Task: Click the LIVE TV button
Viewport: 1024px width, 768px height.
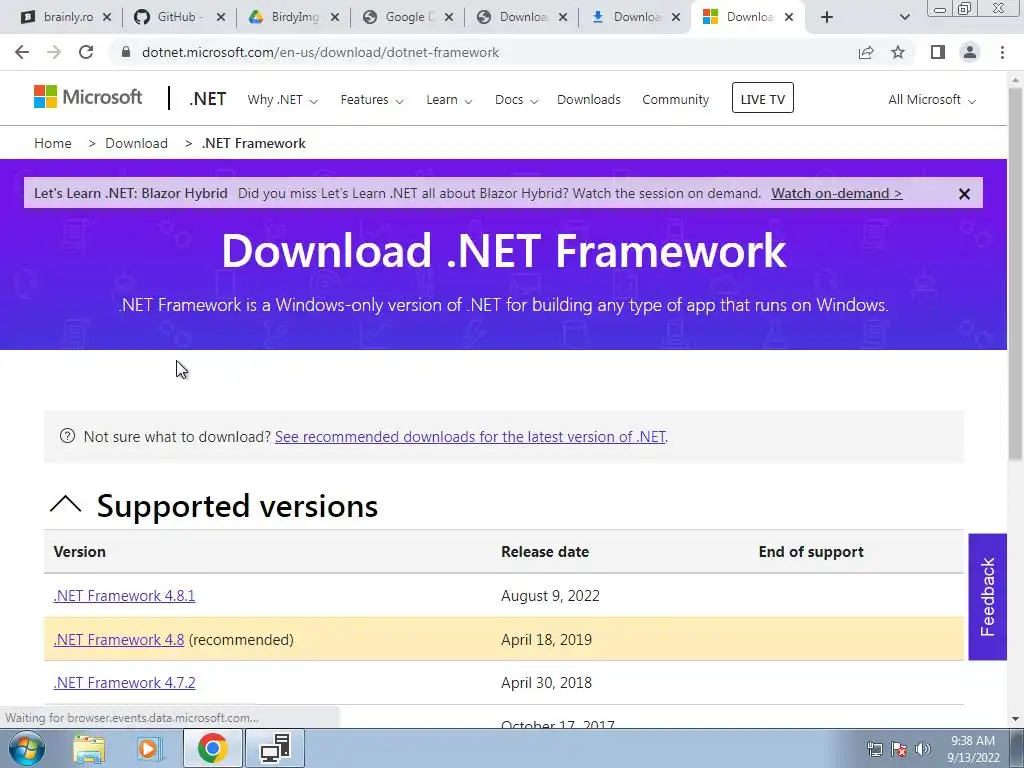Action: [x=763, y=98]
